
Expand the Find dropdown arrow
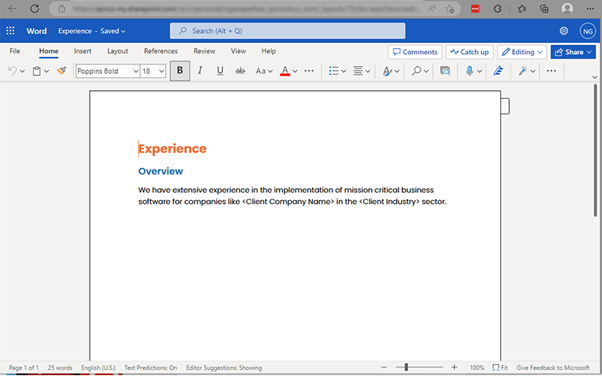[x=426, y=71]
